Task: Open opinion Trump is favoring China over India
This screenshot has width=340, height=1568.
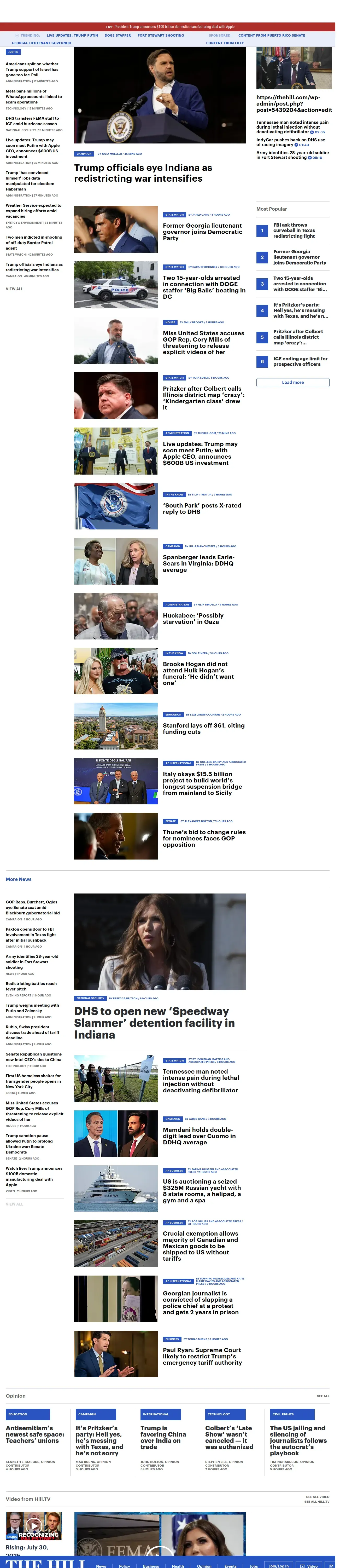Action: [163, 1437]
